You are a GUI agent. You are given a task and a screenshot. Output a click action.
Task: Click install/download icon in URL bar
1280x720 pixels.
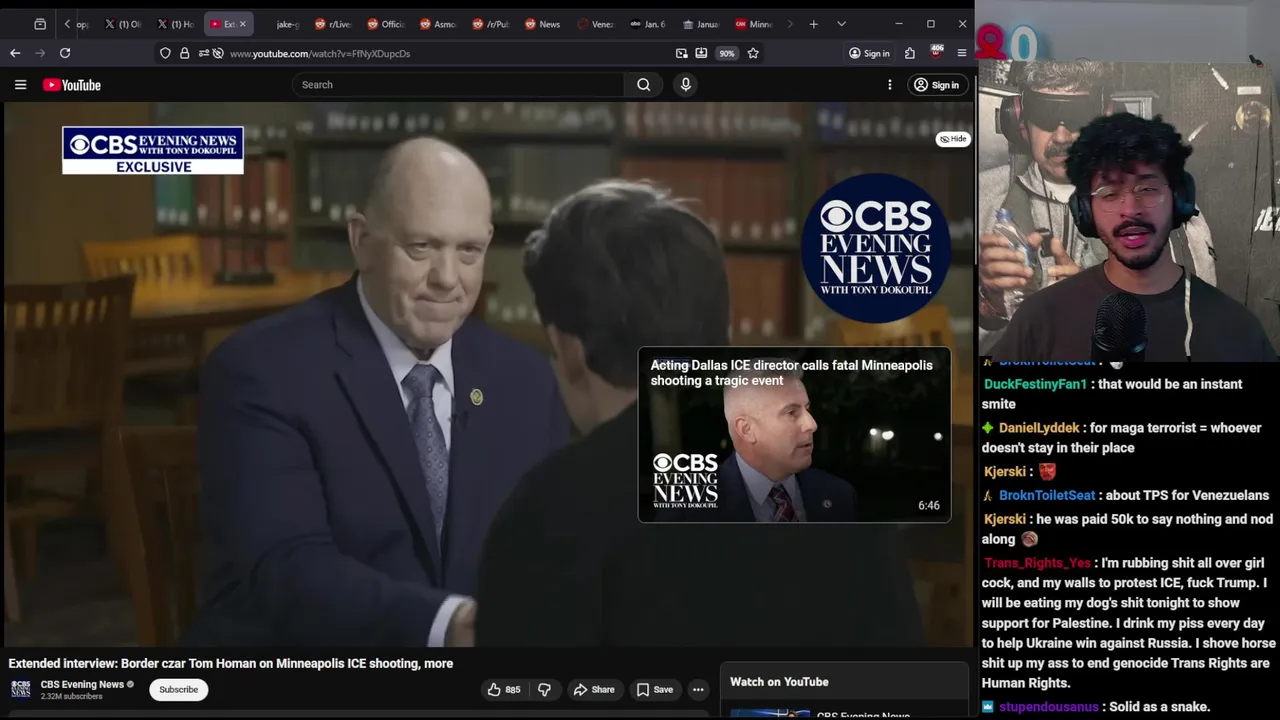point(701,53)
